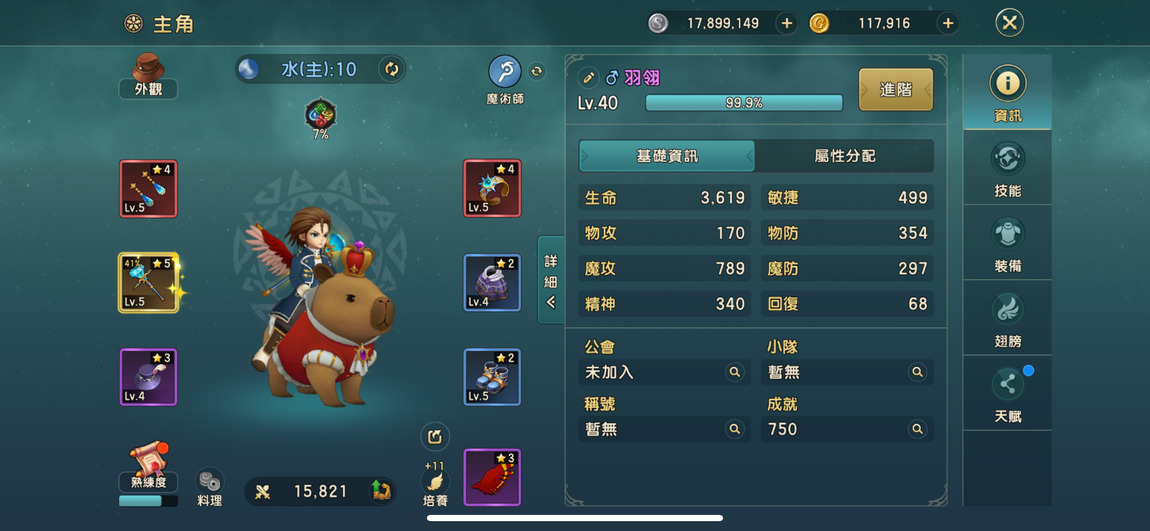
Task: Click the pencil icon to rename 羽翎
Action: click(588, 77)
